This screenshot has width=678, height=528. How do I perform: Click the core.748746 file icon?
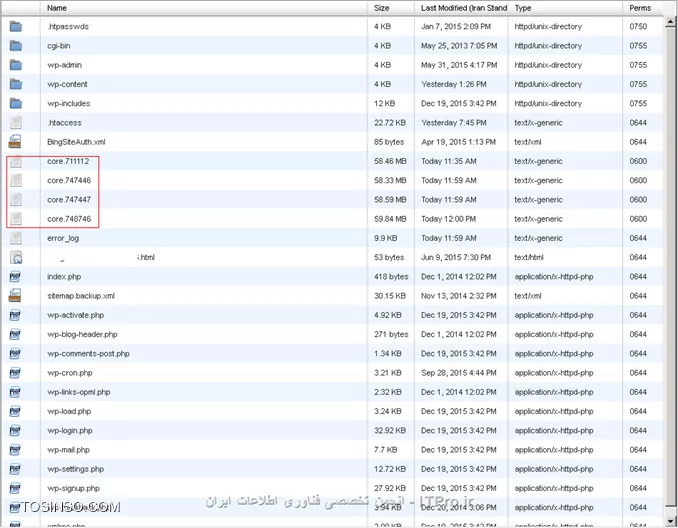click(x=16, y=219)
